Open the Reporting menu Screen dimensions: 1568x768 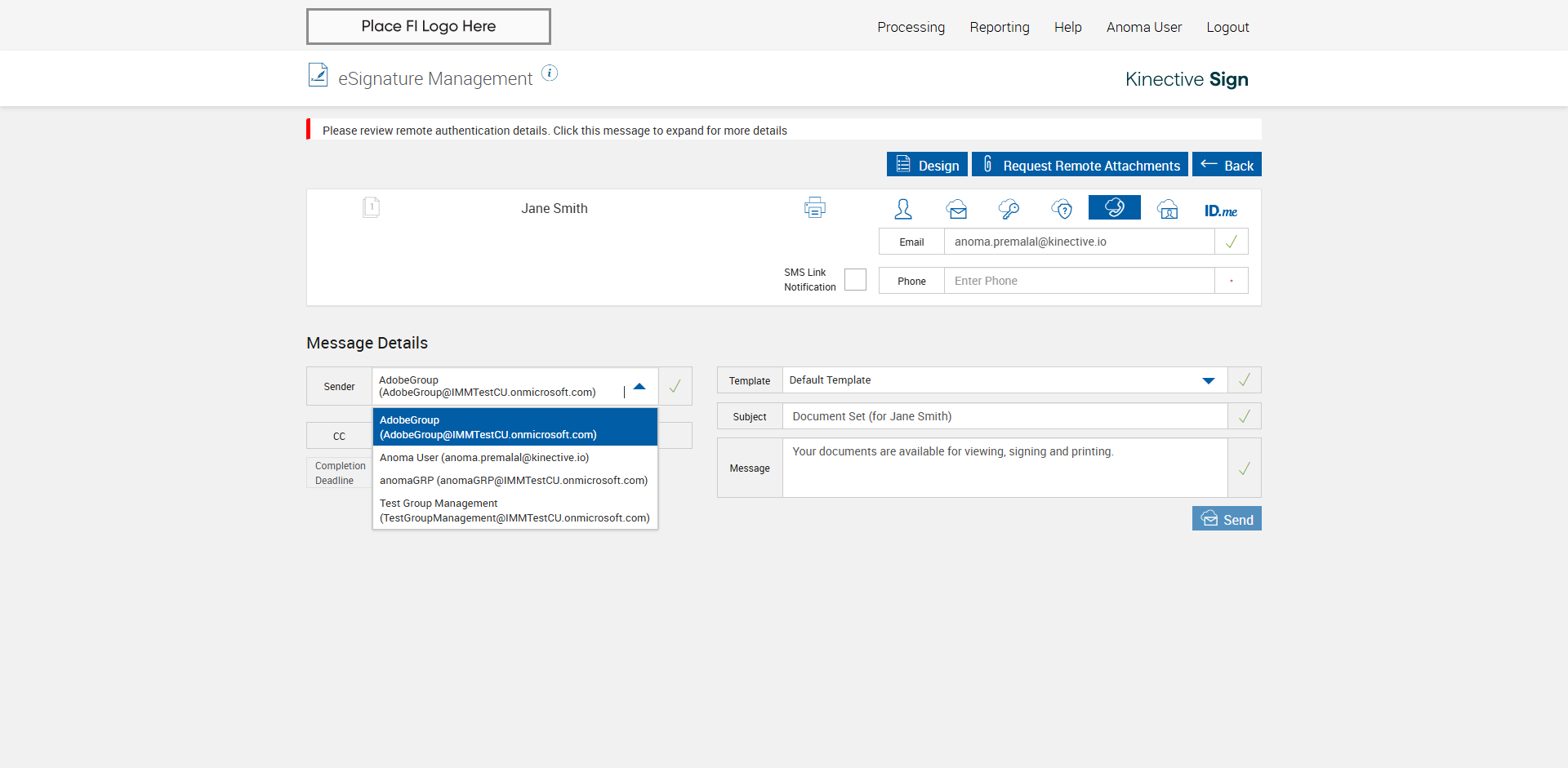[x=999, y=27]
